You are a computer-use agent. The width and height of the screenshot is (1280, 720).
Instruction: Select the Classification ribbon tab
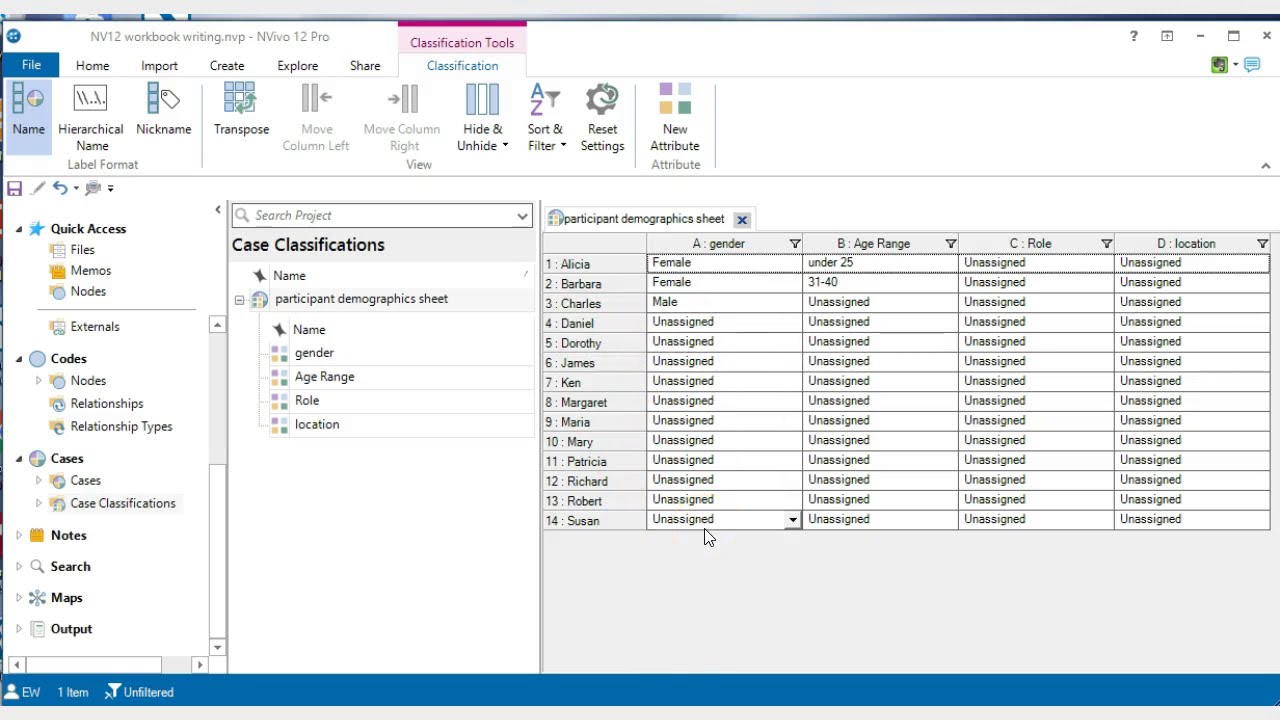[x=462, y=66]
